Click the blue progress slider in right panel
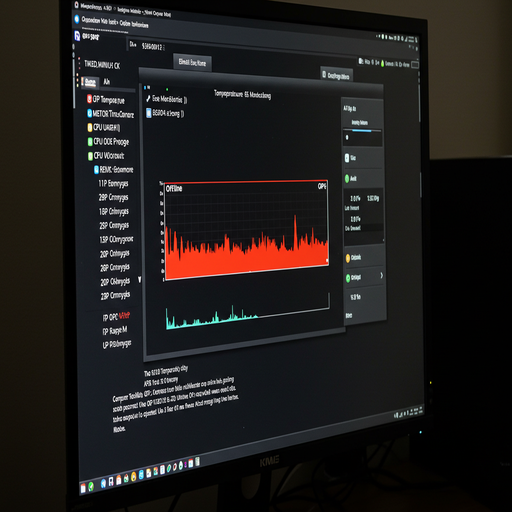The image size is (512, 512). [x=362, y=131]
